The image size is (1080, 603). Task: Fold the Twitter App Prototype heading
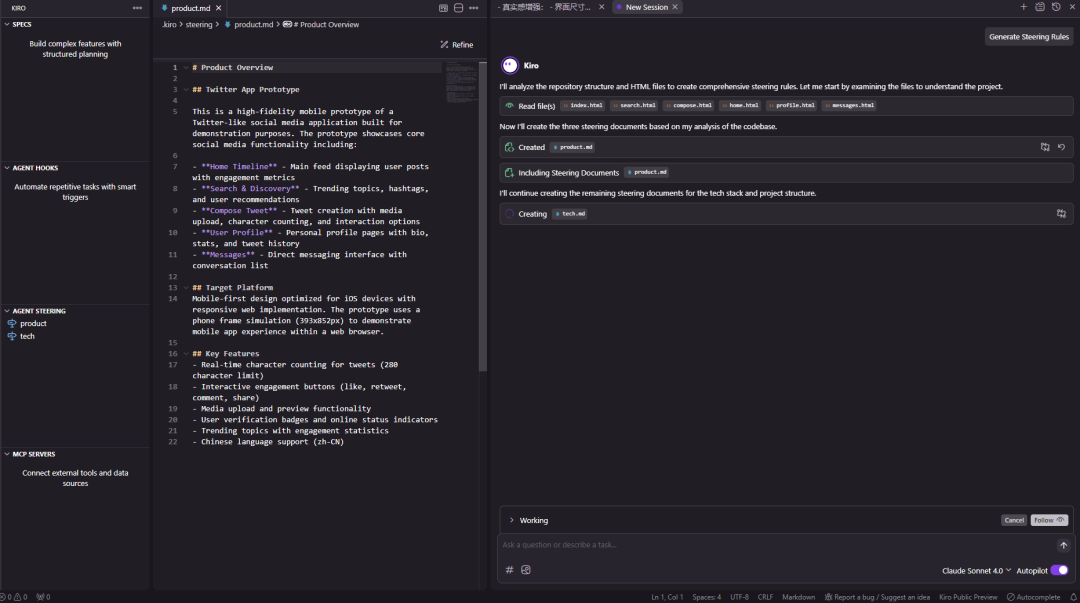[186, 90]
